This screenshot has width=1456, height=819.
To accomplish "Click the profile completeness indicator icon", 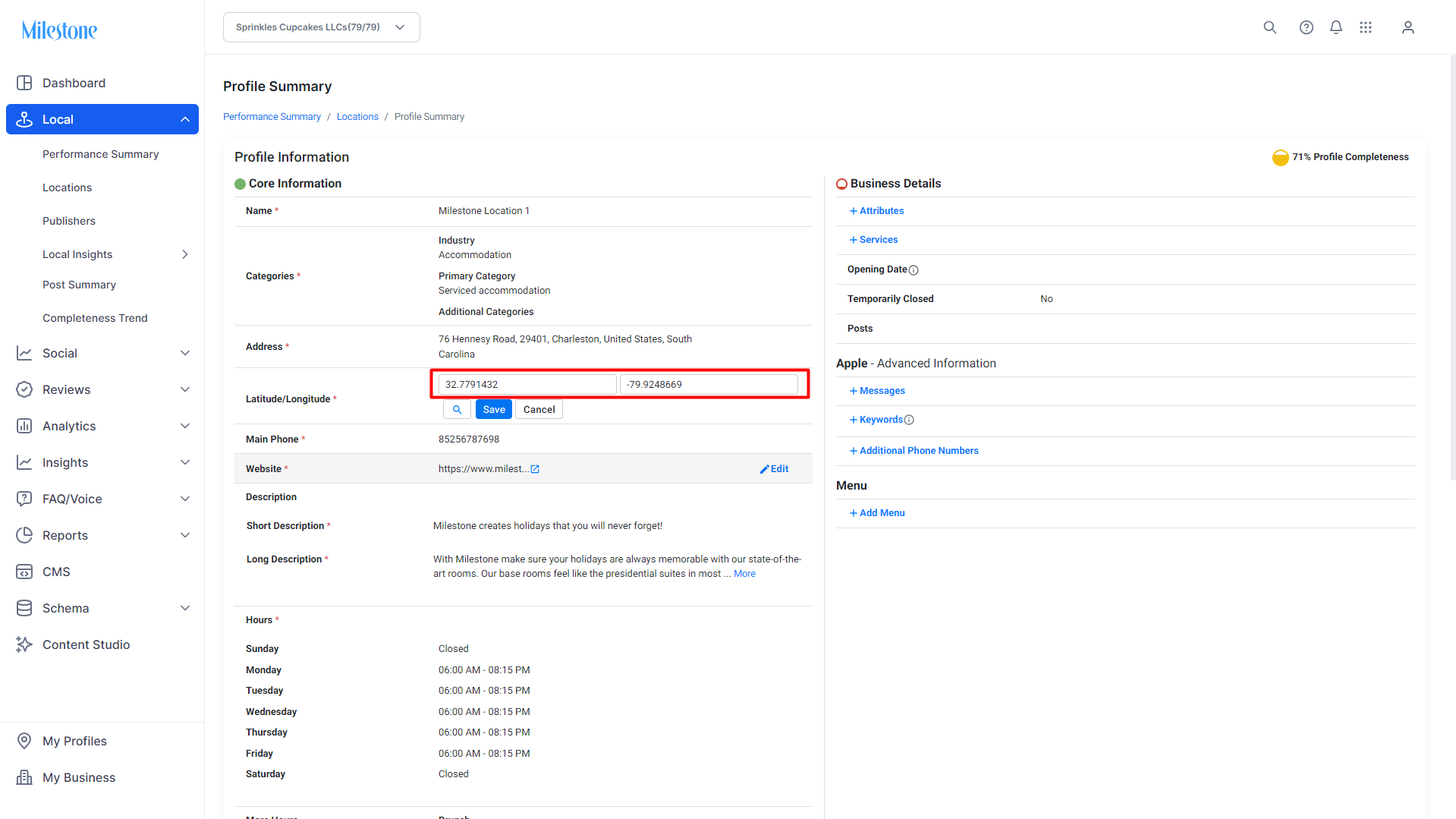I will 1280,157.
